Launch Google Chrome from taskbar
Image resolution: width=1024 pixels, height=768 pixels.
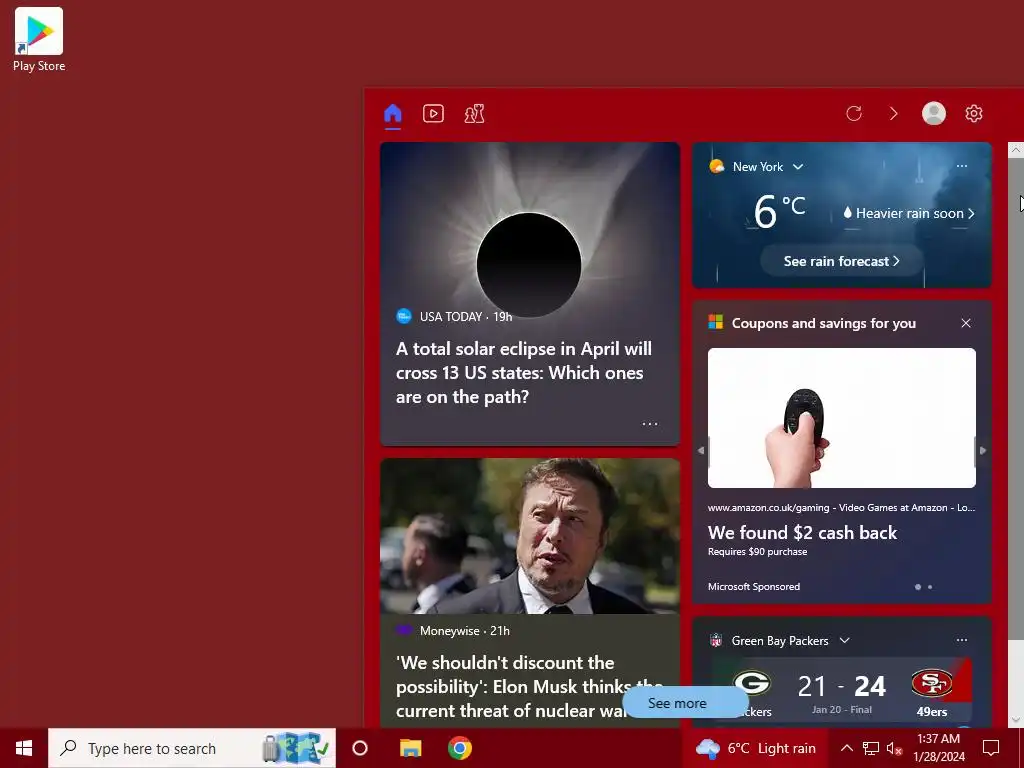[460, 748]
